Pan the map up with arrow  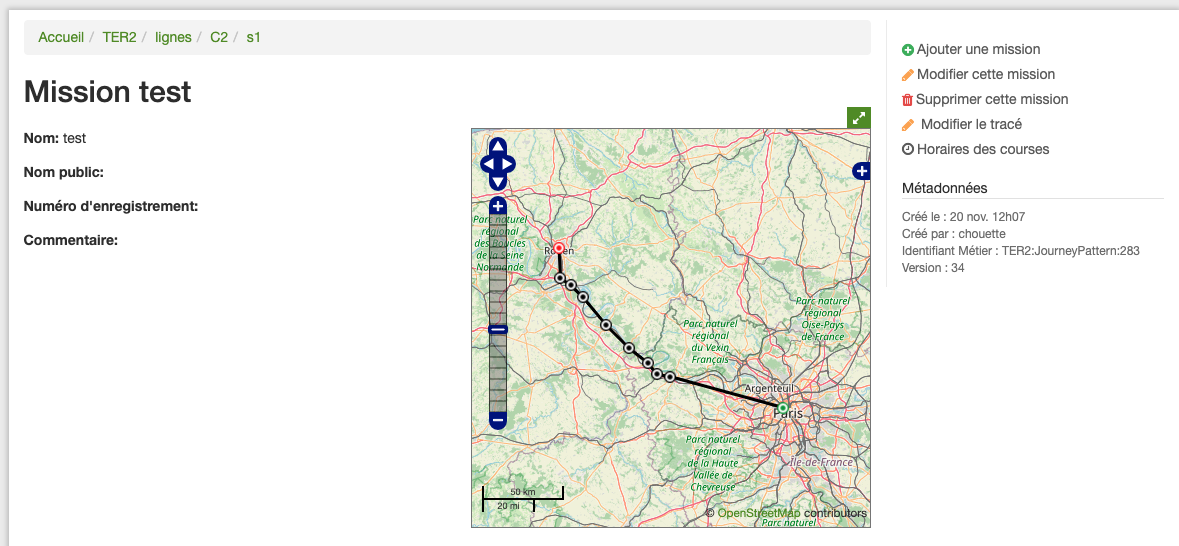498,146
